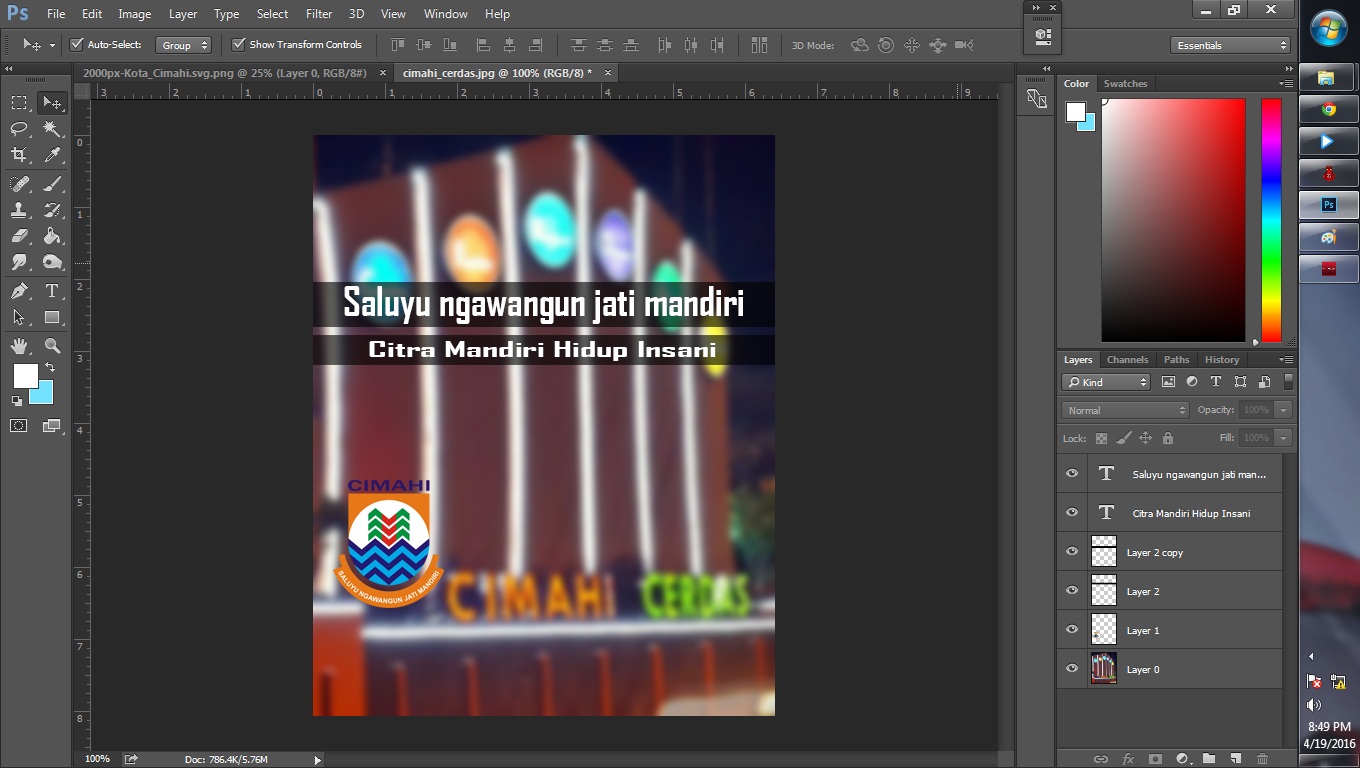Select the Lasso tool

coord(18,128)
